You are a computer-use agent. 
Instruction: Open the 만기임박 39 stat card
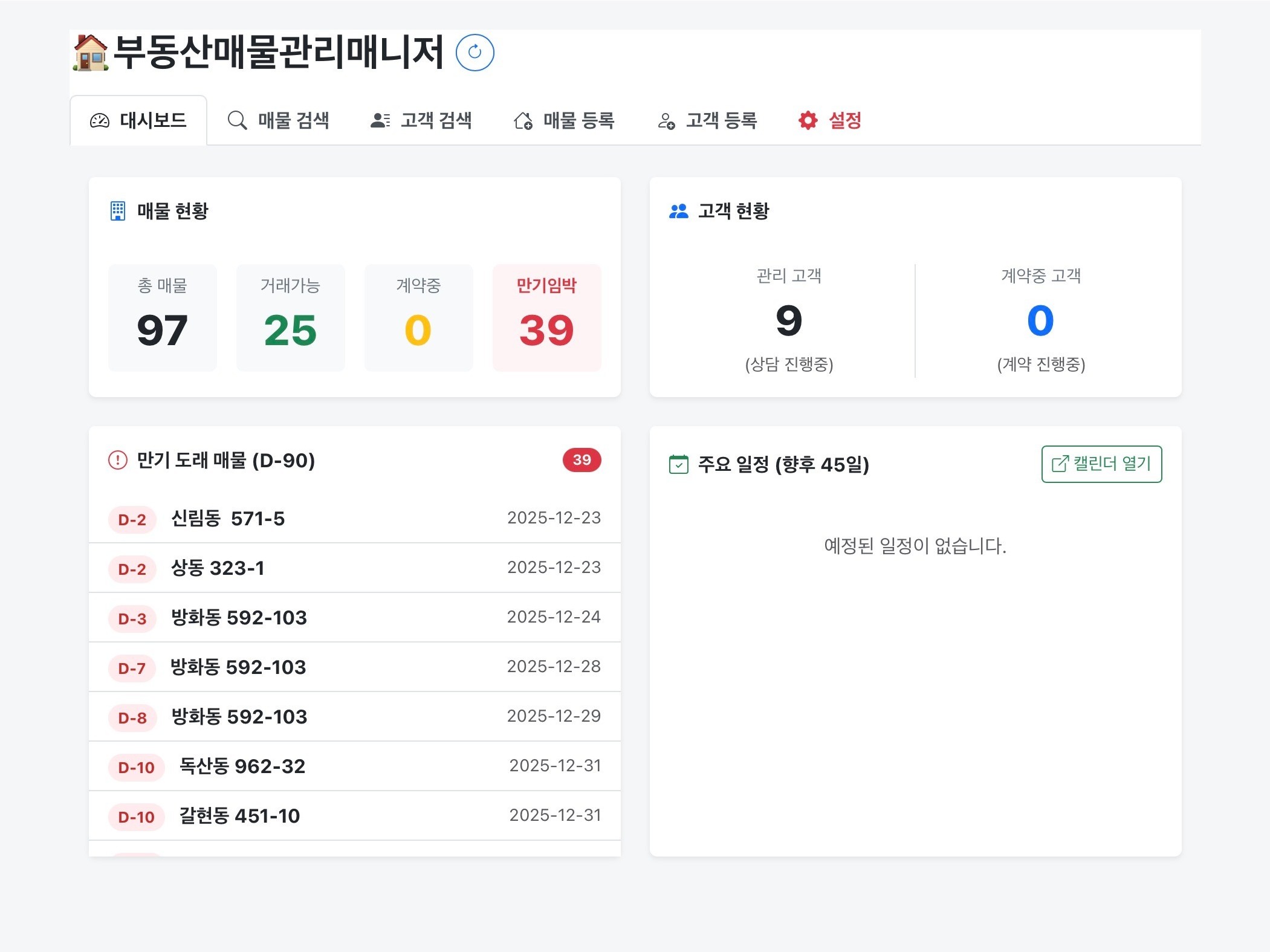click(x=546, y=317)
